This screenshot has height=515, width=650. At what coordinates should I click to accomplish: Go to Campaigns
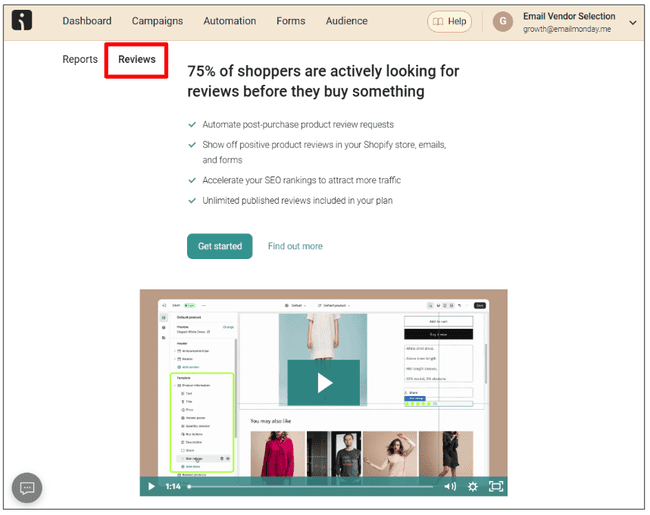(157, 21)
